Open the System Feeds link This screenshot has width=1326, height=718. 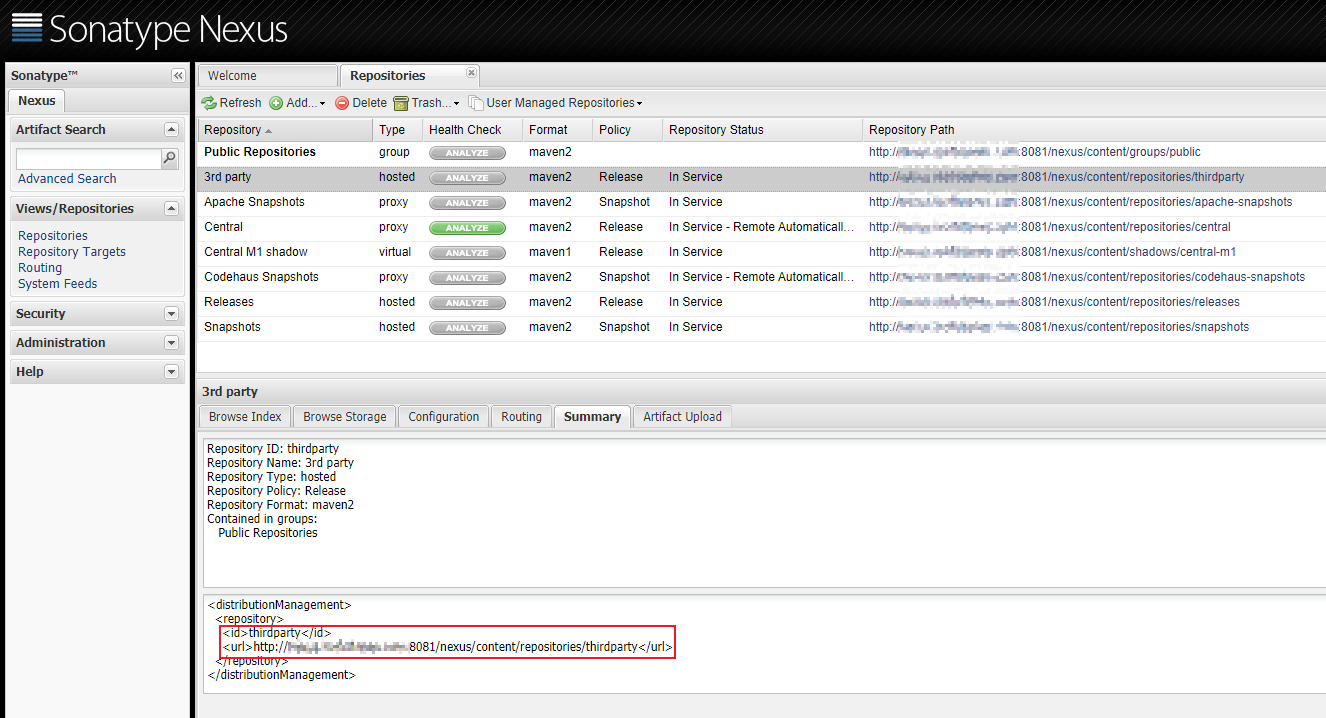click(58, 284)
